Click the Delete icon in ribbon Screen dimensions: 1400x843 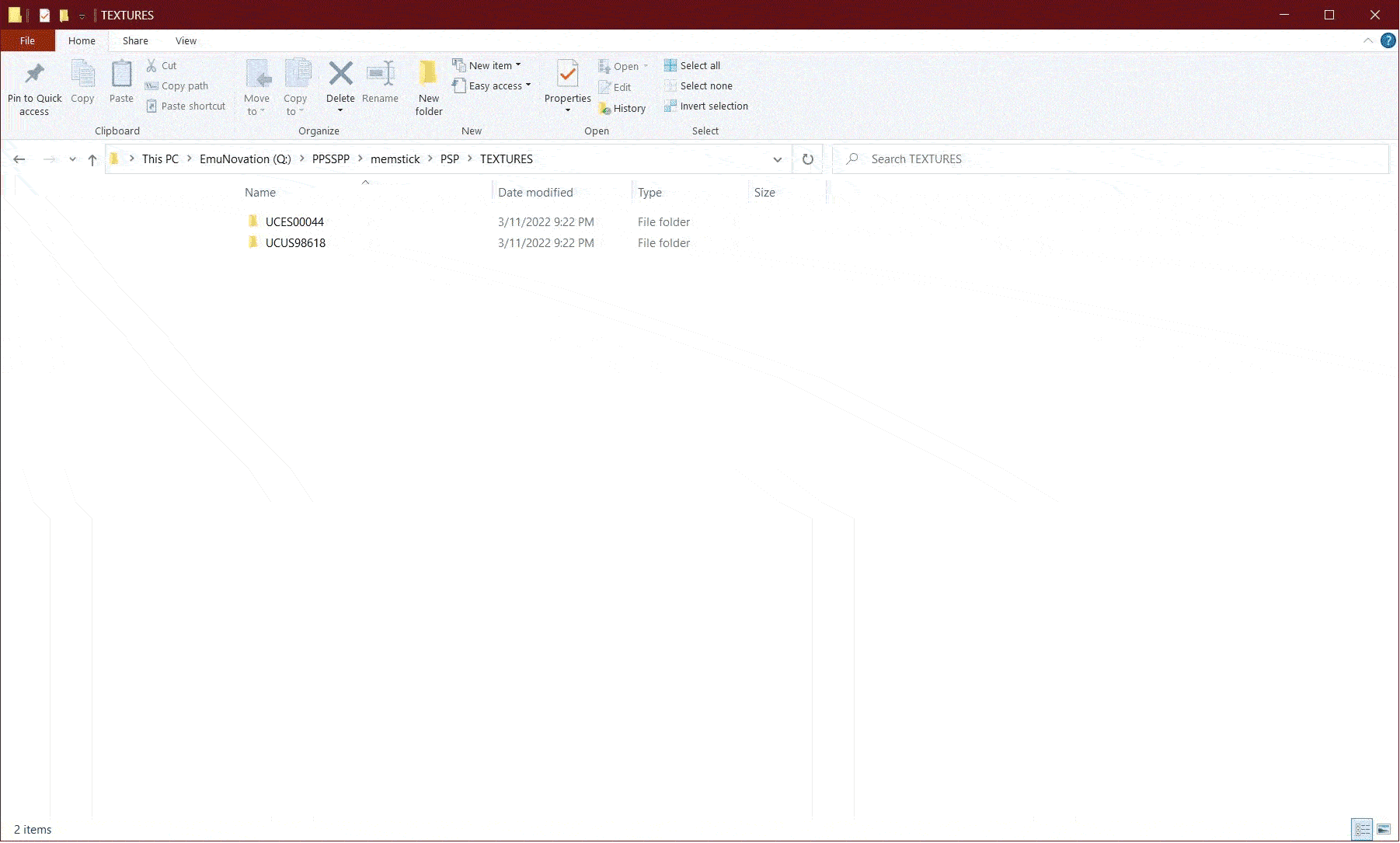pyautogui.click(x=340, y=75)
